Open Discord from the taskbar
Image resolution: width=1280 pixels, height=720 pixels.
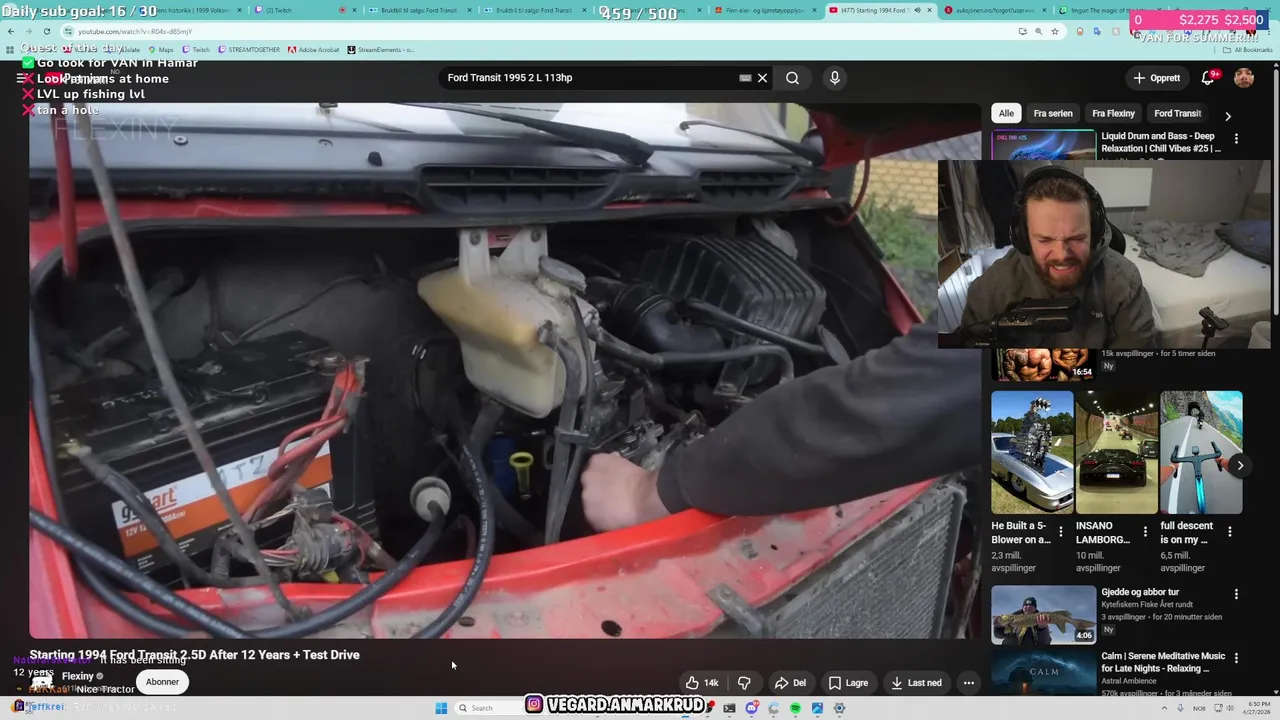click(x=751, y=708)
